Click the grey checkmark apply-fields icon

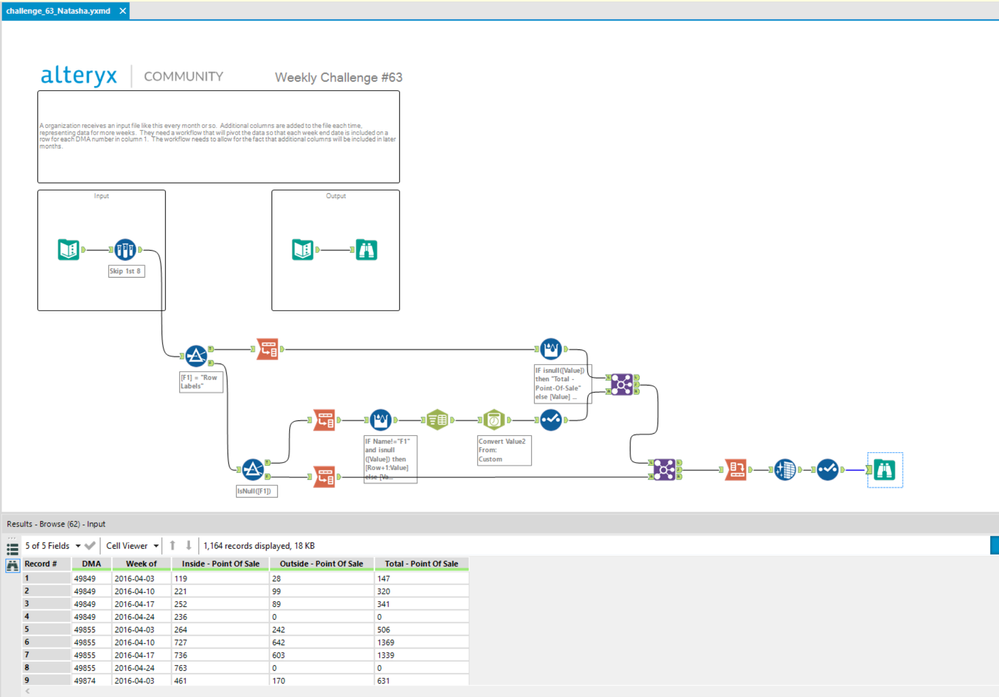[90, 545]
